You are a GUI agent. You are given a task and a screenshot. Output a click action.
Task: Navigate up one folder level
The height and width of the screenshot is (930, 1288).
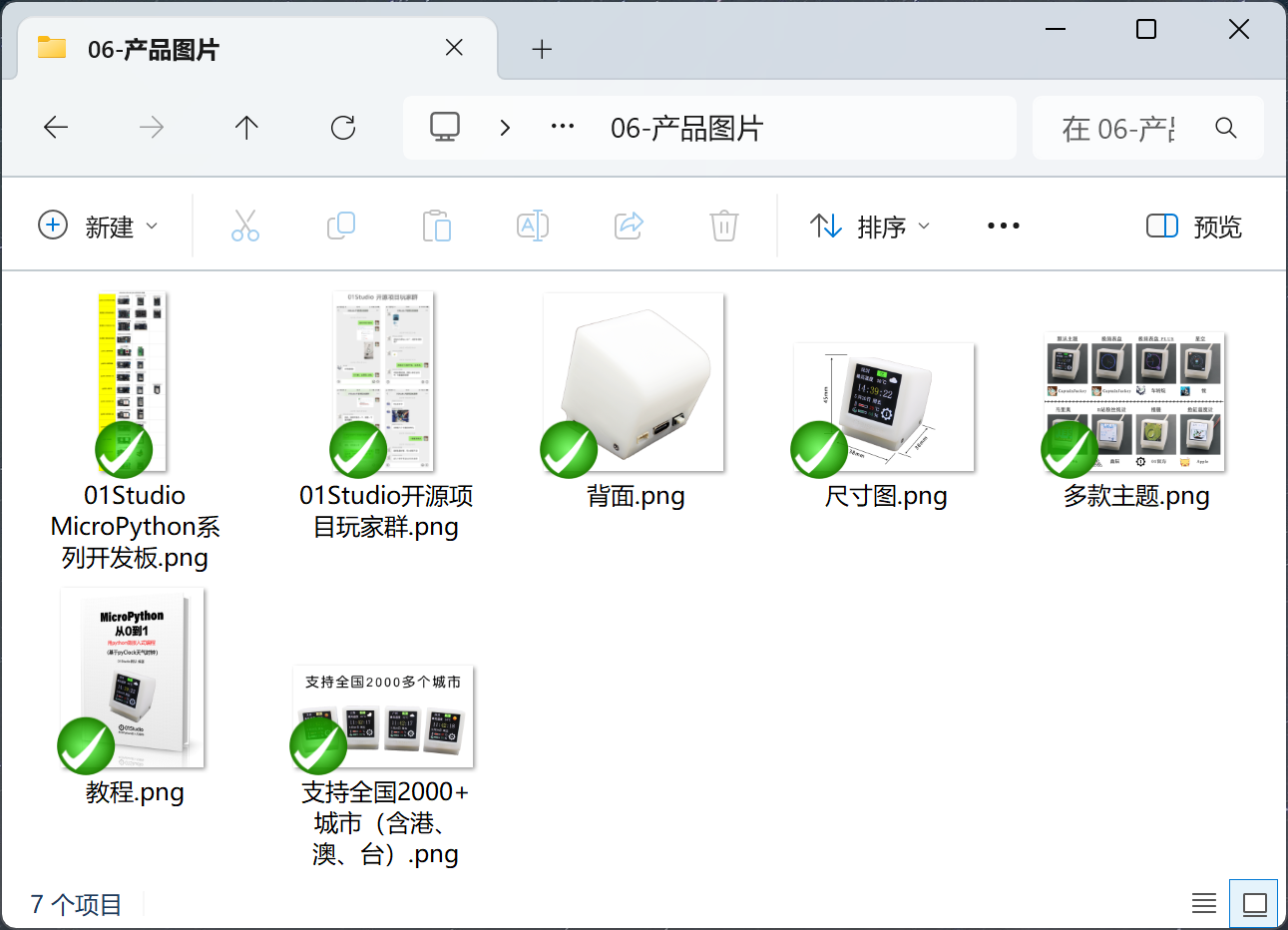tap(246, 127)
